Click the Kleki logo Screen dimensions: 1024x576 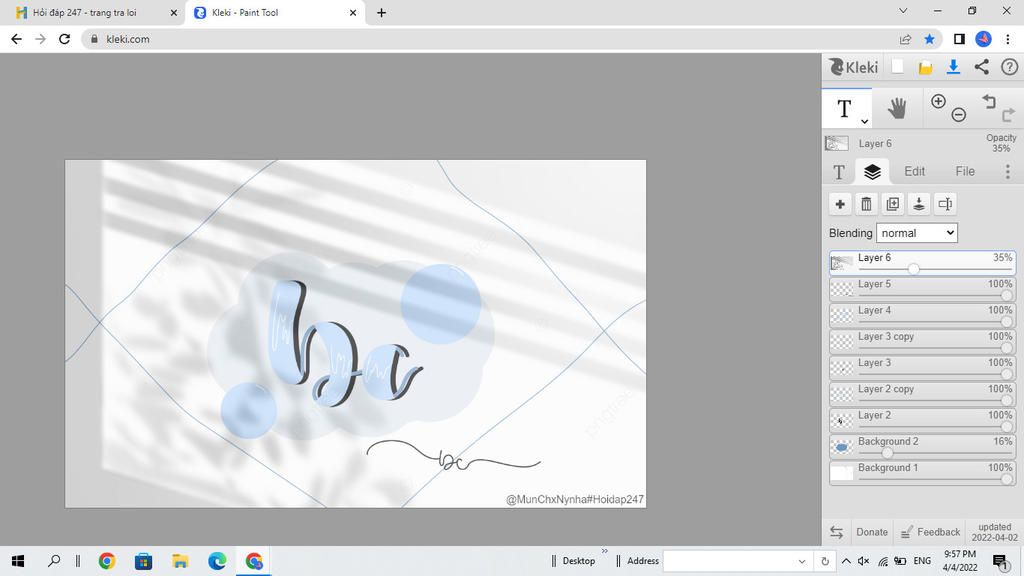[x=854, y=67]
